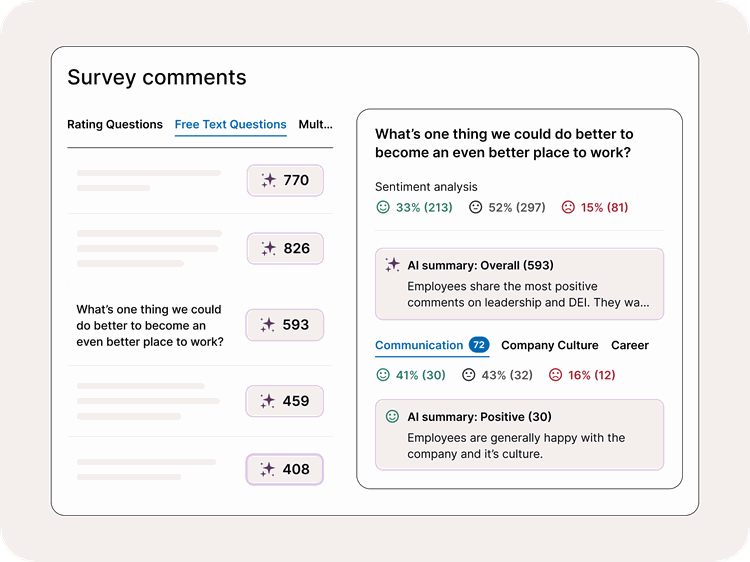Switch to the Career topic tab
Image resolution: width=750 pixels, height=562 pixels.
tap(629, 345)
